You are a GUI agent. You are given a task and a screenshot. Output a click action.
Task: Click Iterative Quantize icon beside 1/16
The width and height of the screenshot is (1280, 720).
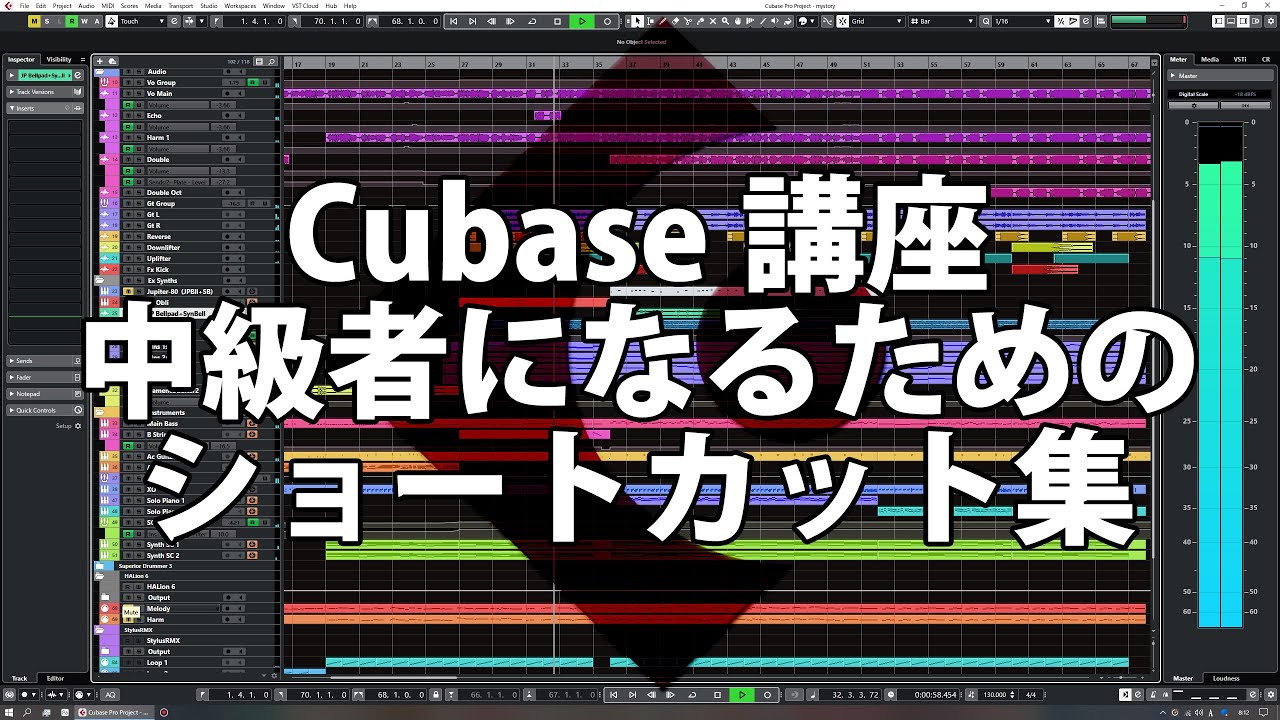pos(1061,21)
